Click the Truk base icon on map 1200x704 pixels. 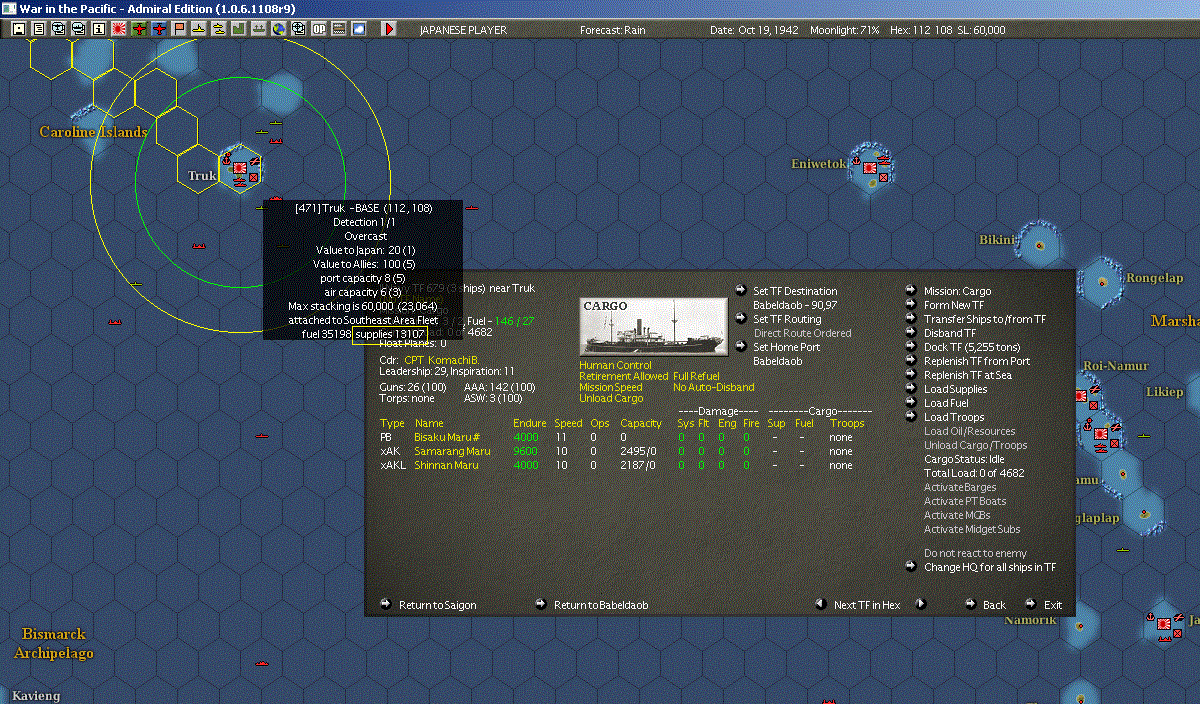tap(240, 169)
